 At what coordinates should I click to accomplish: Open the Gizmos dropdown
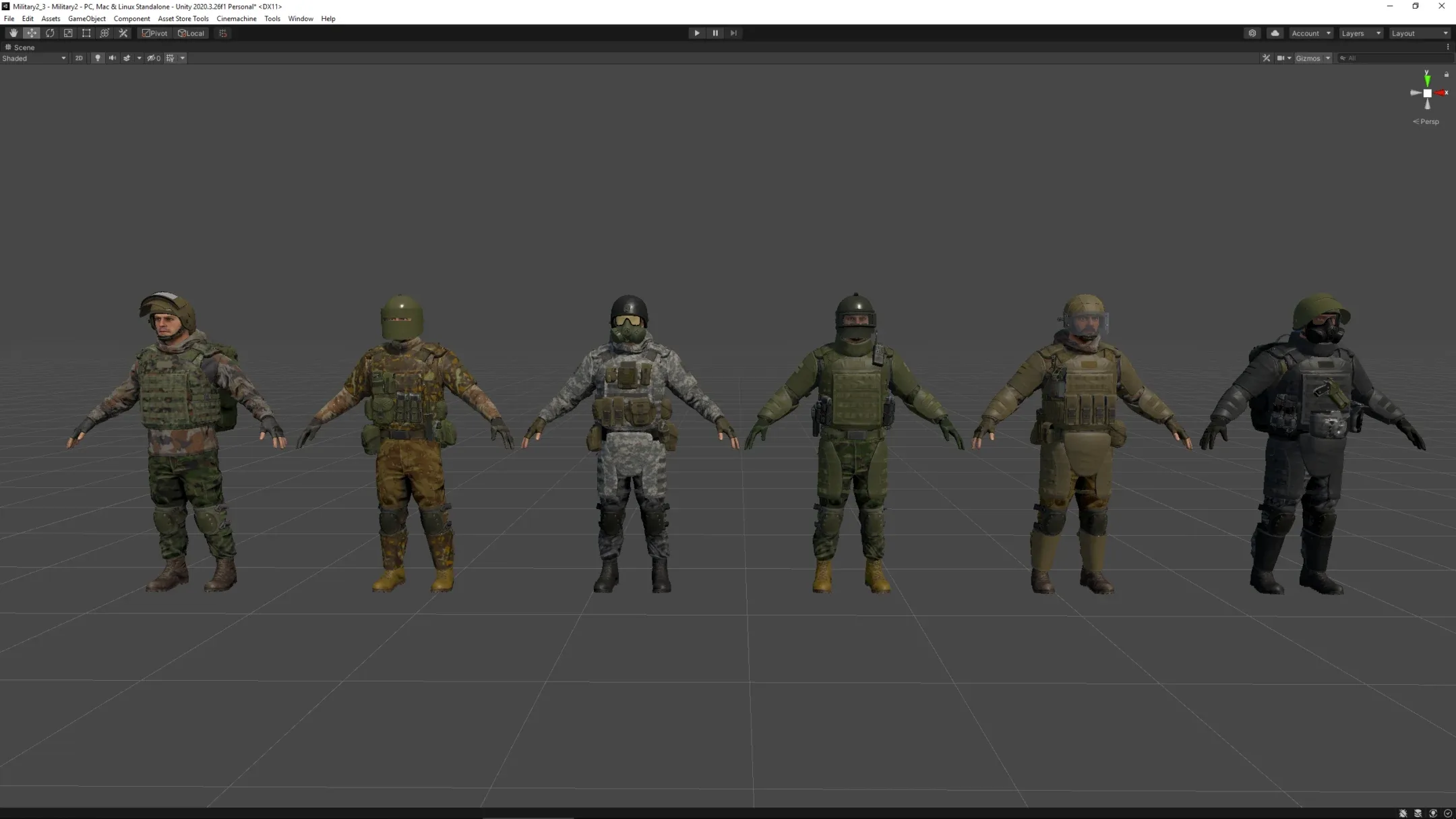(1312, 58)
